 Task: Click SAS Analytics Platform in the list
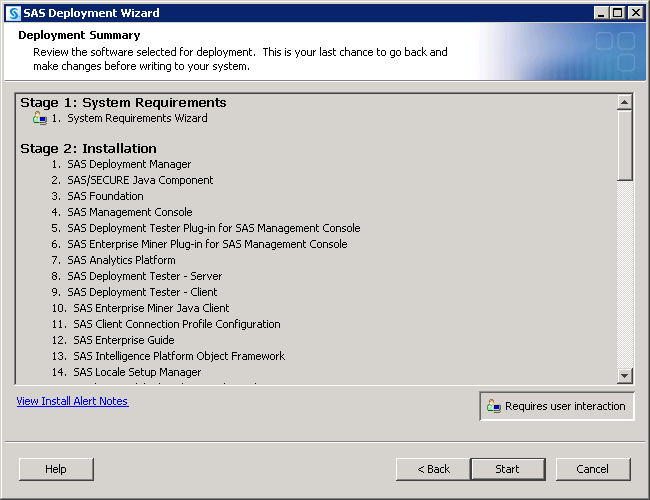tap(121, 260)
